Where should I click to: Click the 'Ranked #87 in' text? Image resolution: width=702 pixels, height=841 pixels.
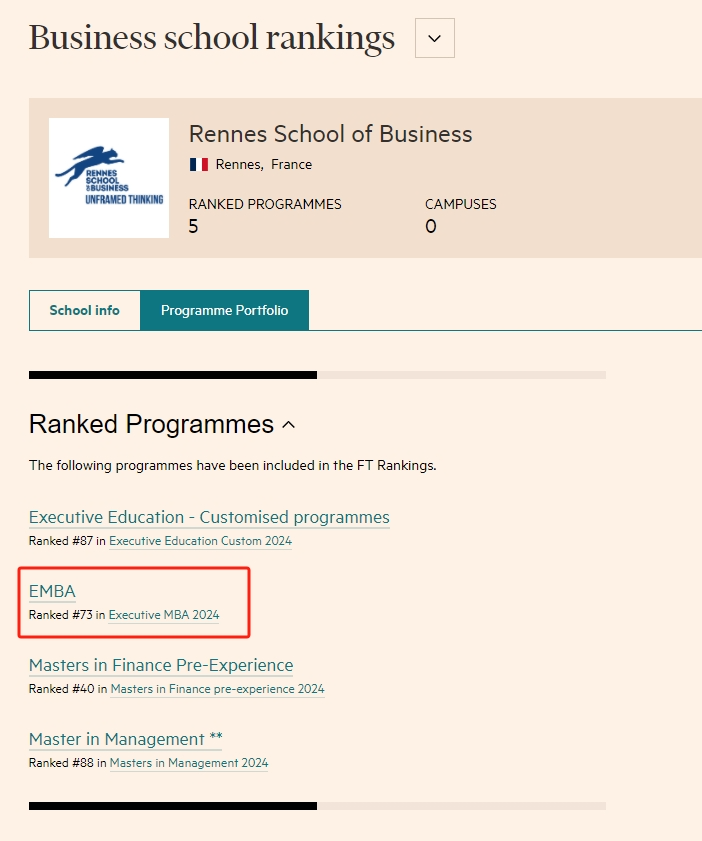click(67, 541)
